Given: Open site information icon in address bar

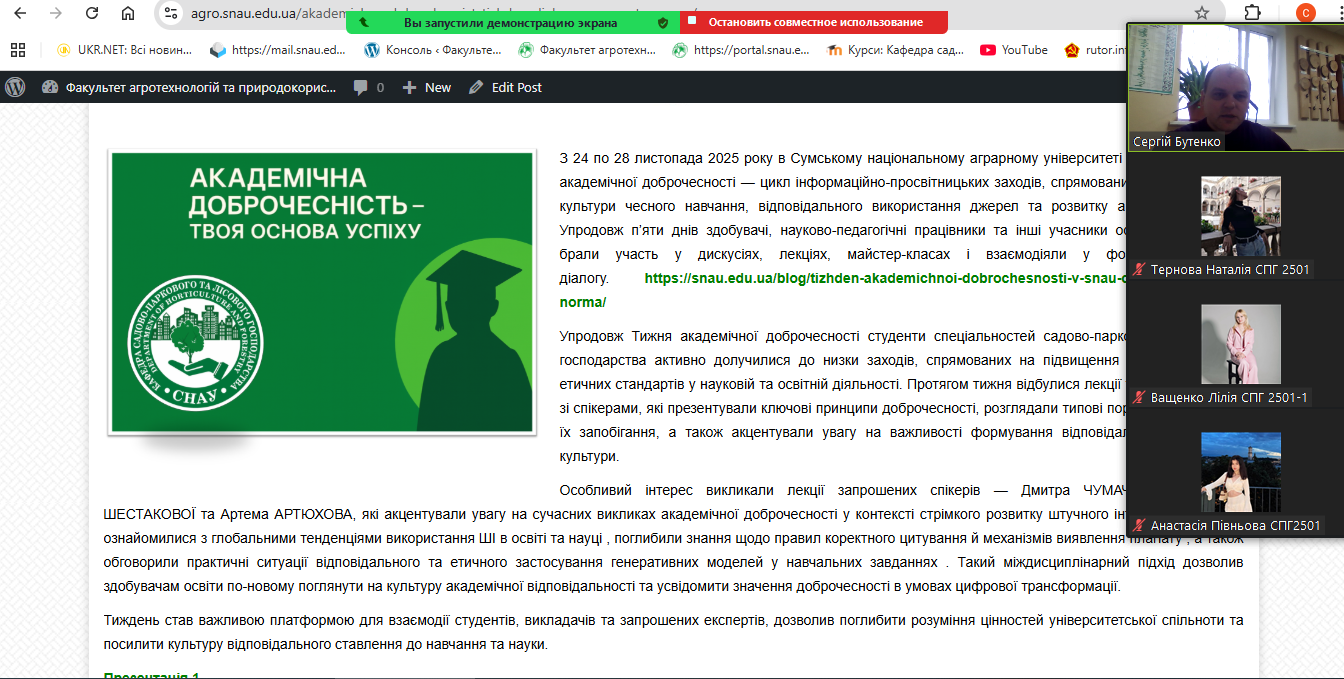Looking at the screenshot, I should pos(172,13).
